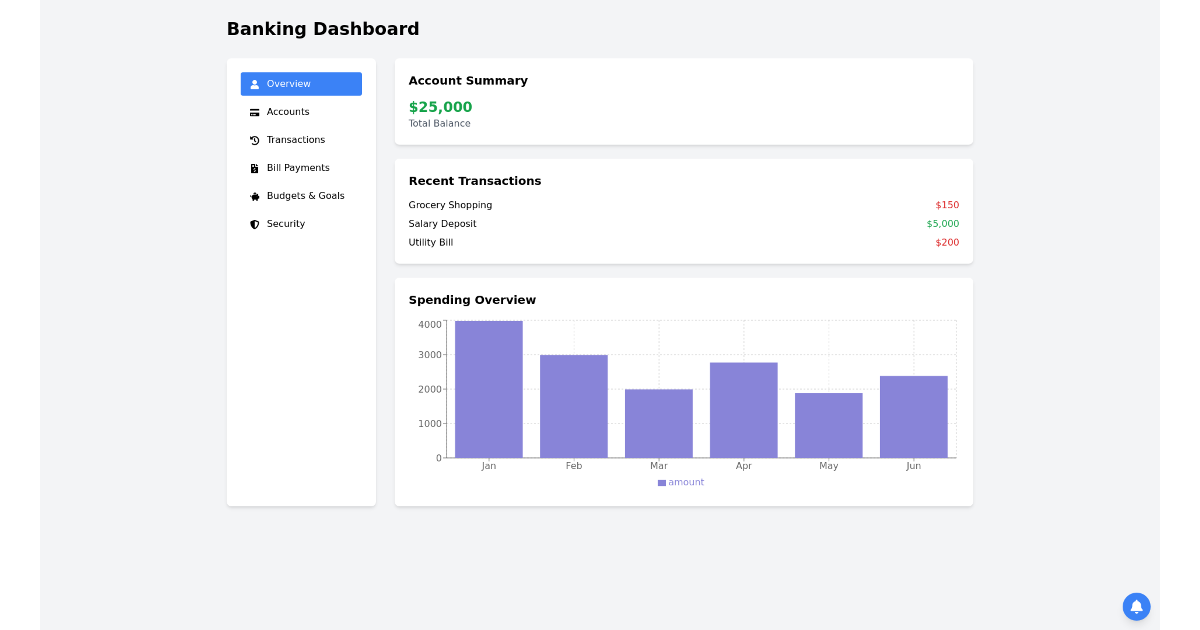Open the Bill Payments page
Screen dimensions: 1200x630
click(299, 168)
